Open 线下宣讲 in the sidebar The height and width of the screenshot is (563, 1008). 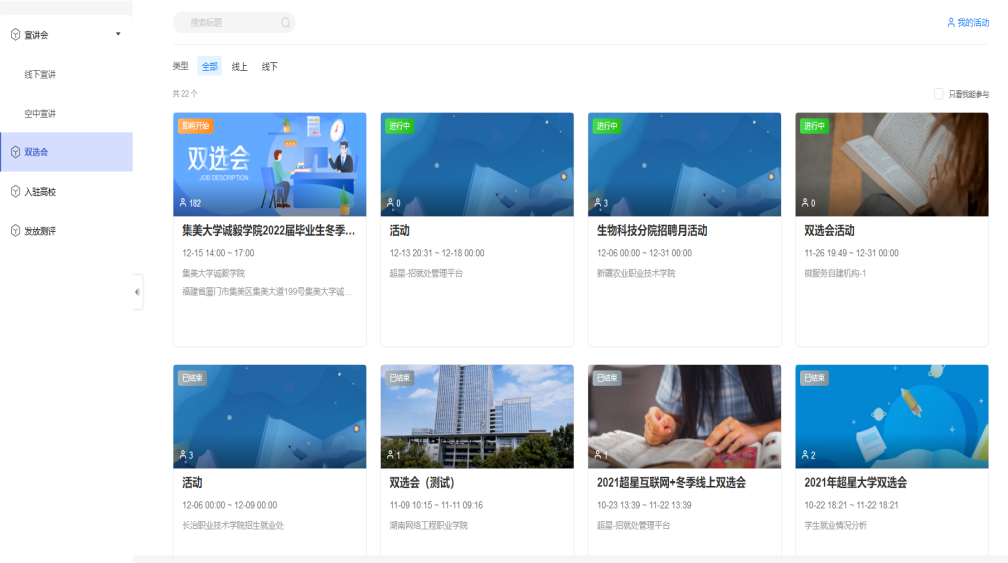tap(40, 75)
